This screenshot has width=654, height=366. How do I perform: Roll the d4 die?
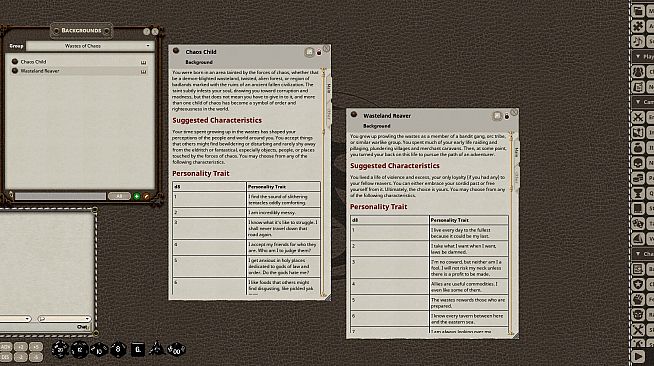(157, 348)
